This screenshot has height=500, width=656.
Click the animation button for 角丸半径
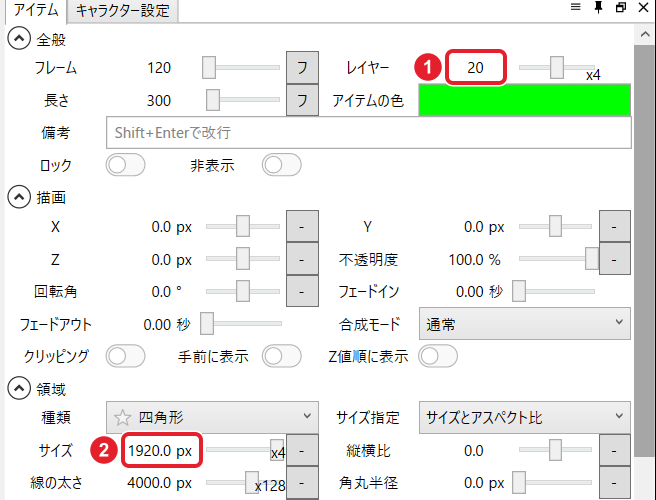615,483
